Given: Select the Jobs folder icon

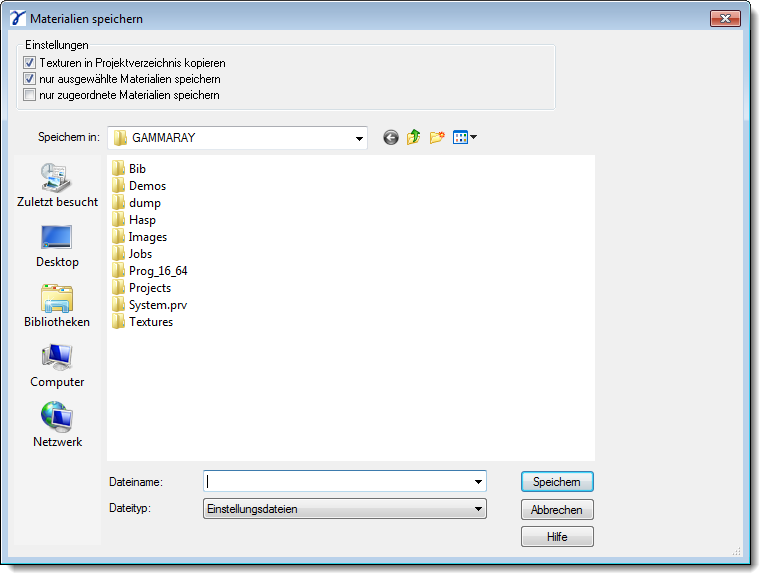Looking at the screenshot, I should [x=118, y=254].
